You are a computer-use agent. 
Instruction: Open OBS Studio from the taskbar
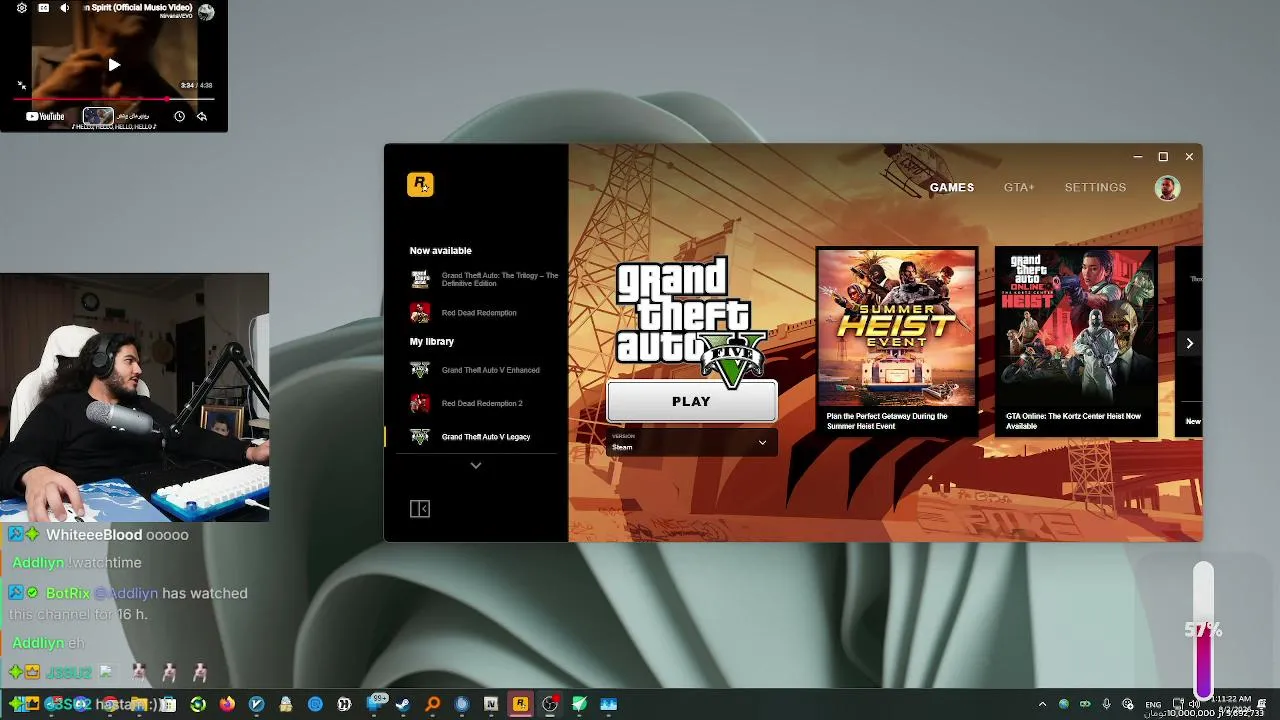[549, 704]
